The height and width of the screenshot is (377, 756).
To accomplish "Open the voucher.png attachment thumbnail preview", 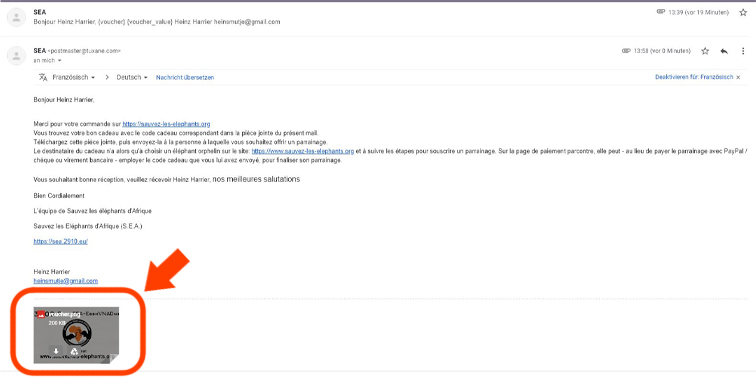I will click(x=76, y=335).
